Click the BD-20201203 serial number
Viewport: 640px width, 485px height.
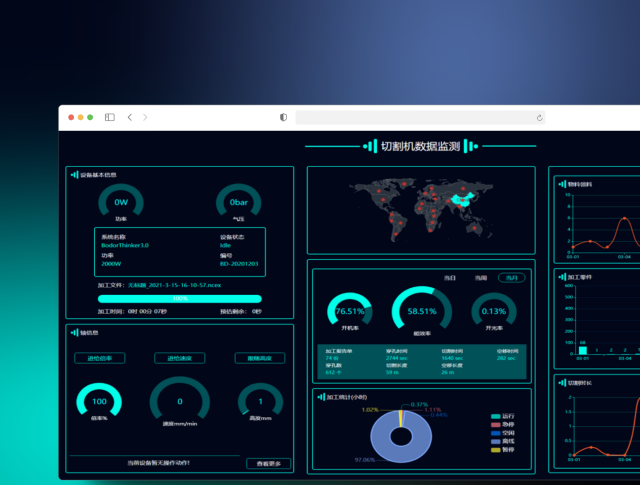pos(239,264)
